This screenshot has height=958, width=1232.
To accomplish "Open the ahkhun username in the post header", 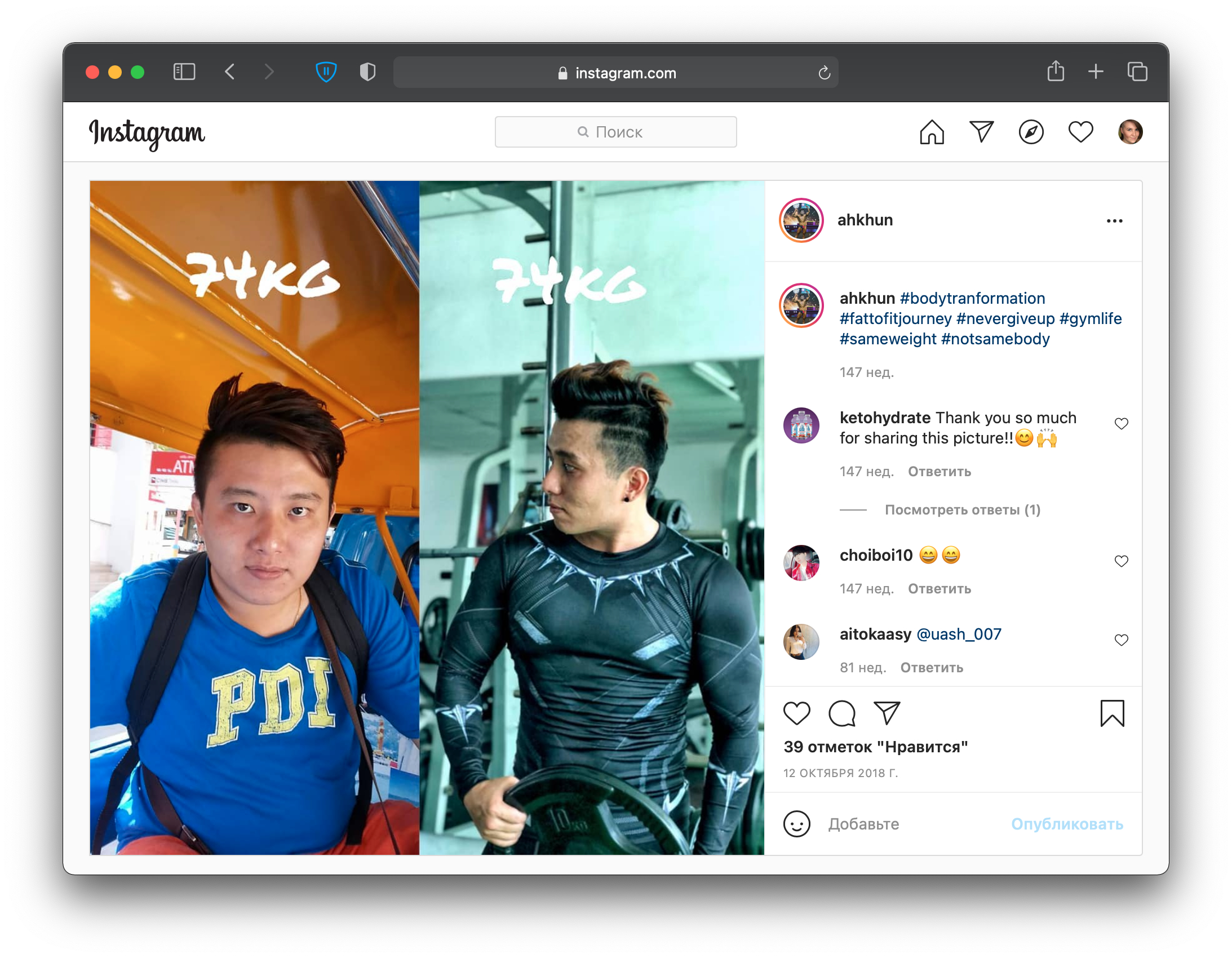I will pyautogui.click(x=865, y=220).
